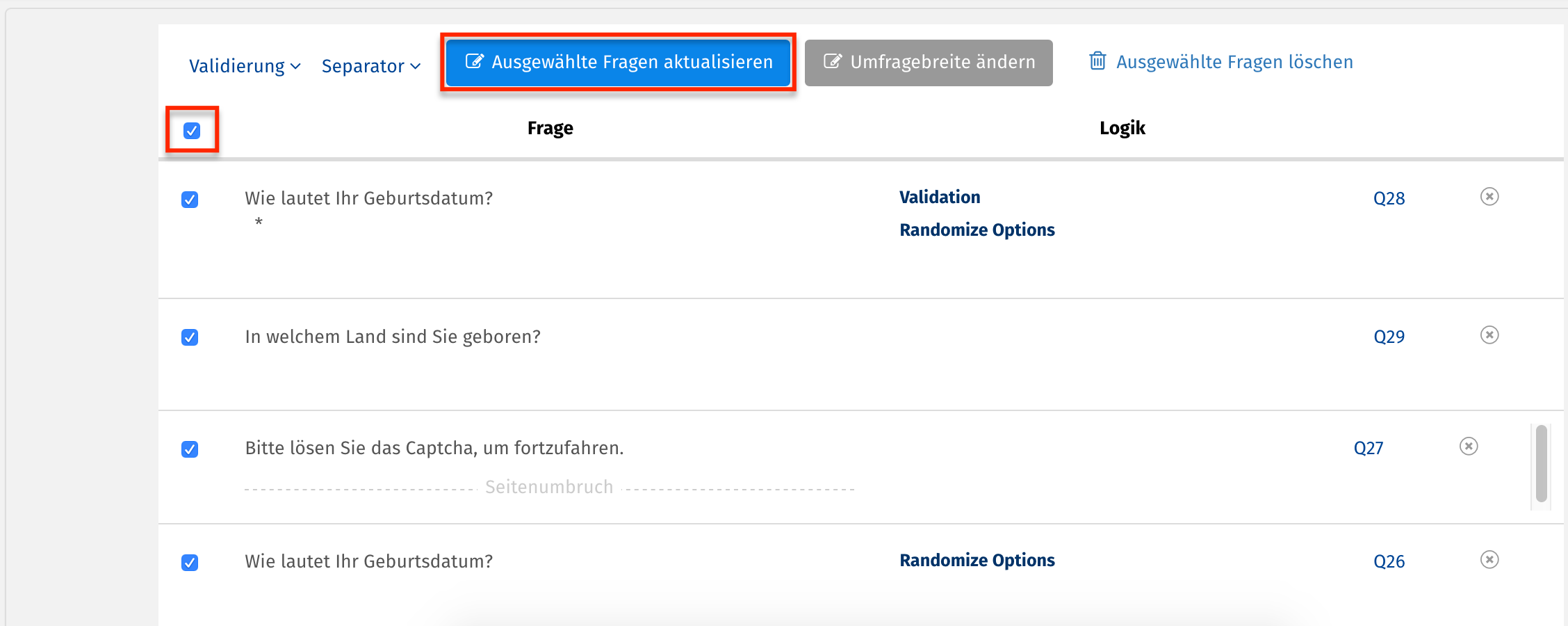
Task: Deselect the checkbox for In welchem Land sind Sie geboren
Action: click(x=190, y=337)
